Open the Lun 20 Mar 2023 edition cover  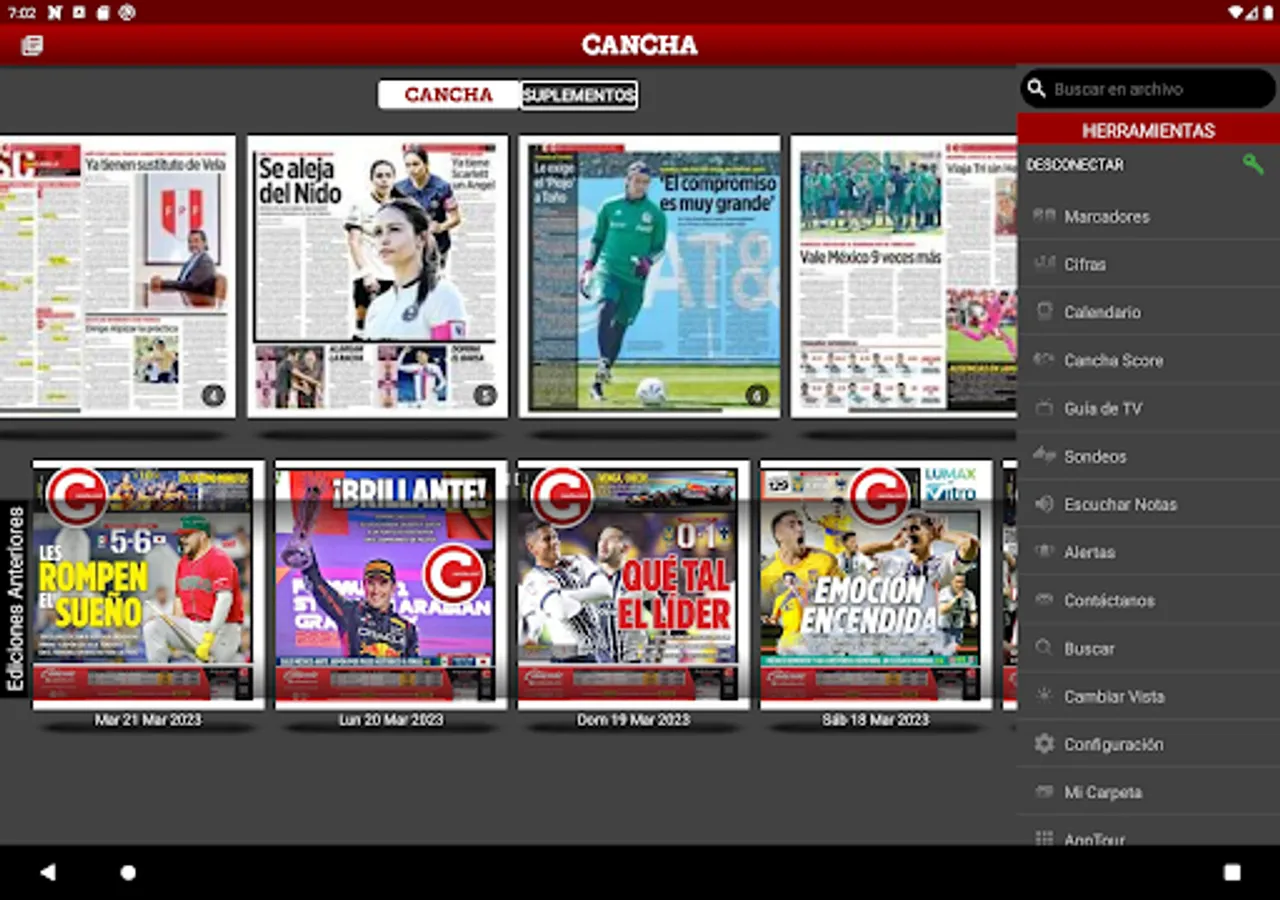click(391, 585)
